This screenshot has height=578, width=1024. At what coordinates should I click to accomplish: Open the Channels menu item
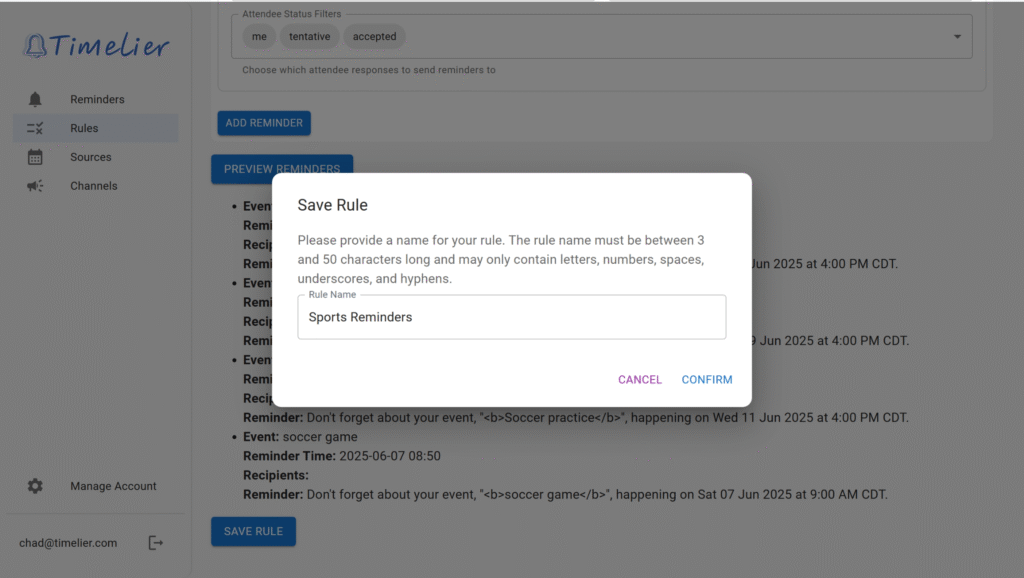(93, 186)
